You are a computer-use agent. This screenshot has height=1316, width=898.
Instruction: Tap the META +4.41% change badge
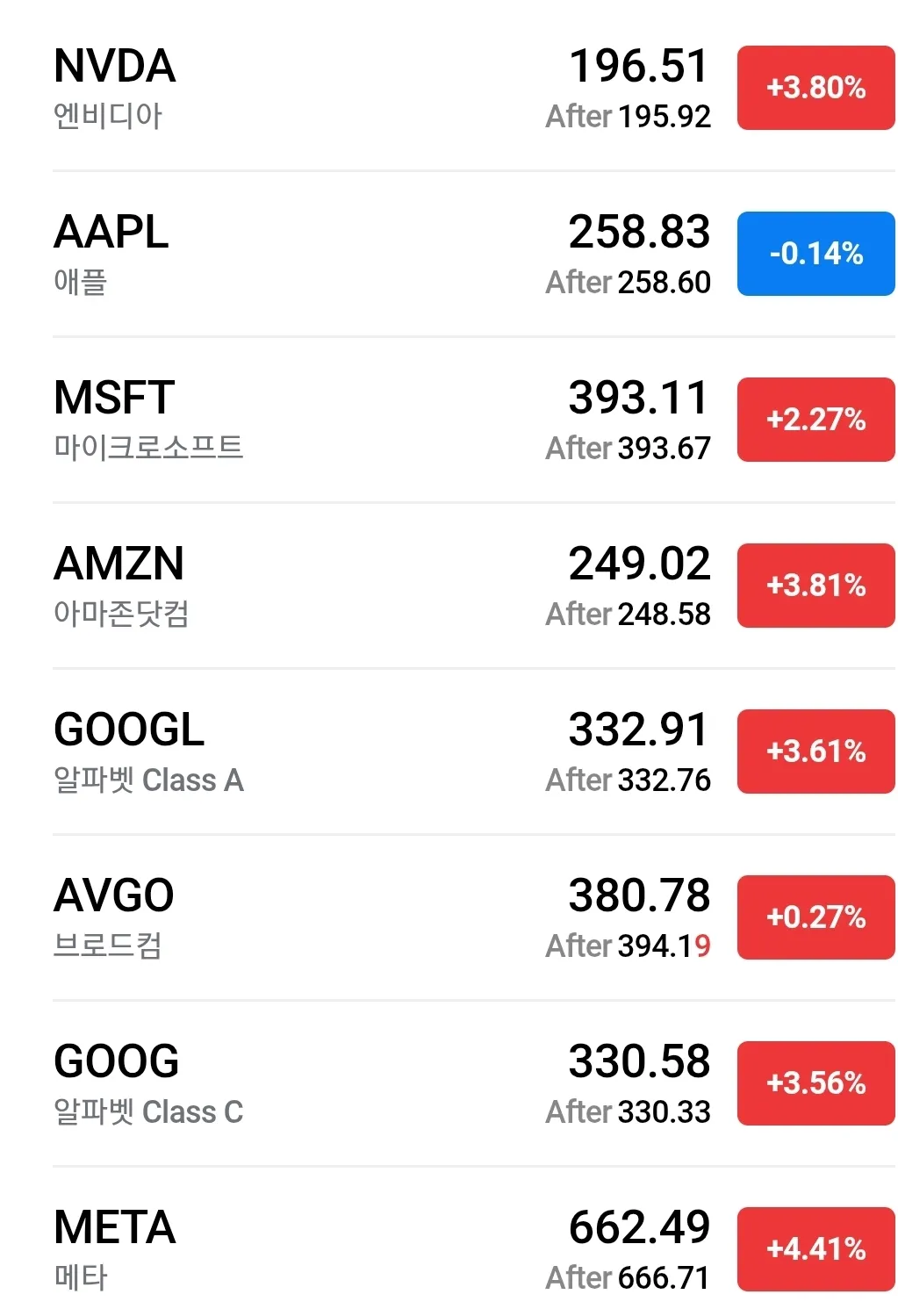[x=815, y=1249]
